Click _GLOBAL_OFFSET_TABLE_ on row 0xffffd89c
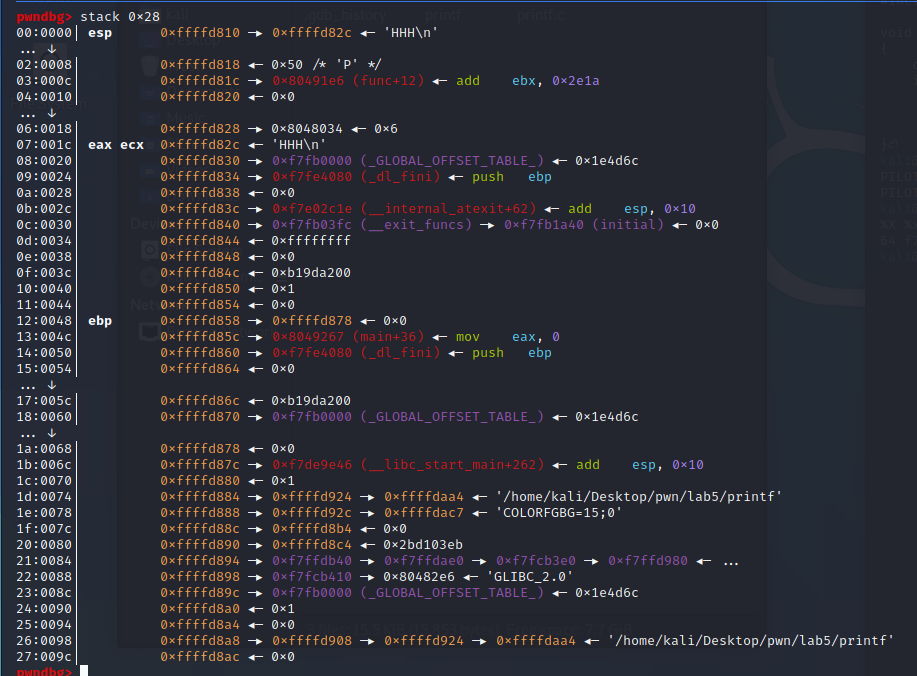This screenshot has width=917, height=676. point(452,592)
